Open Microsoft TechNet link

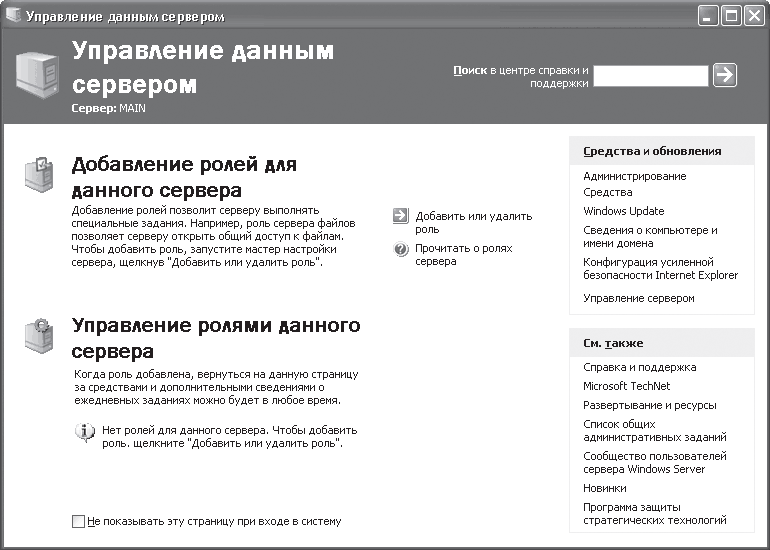point(627,386)
